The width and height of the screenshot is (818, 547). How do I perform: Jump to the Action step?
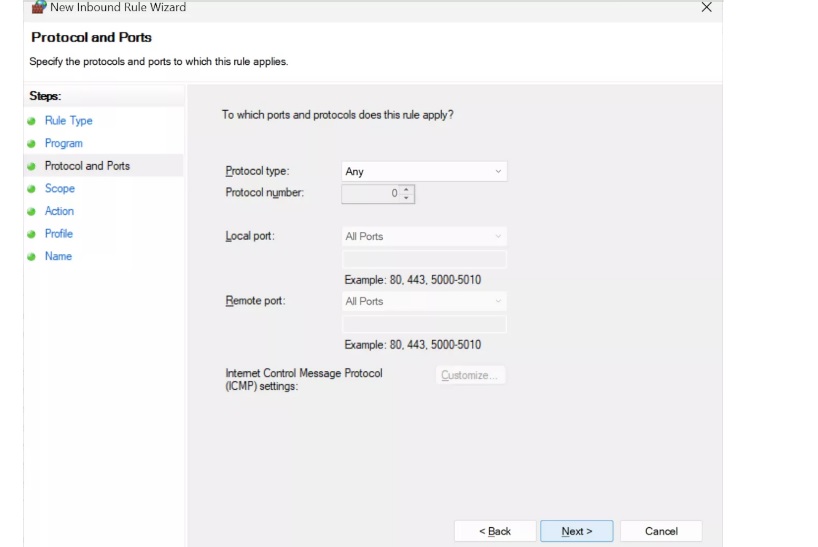[x=59, y=211]
